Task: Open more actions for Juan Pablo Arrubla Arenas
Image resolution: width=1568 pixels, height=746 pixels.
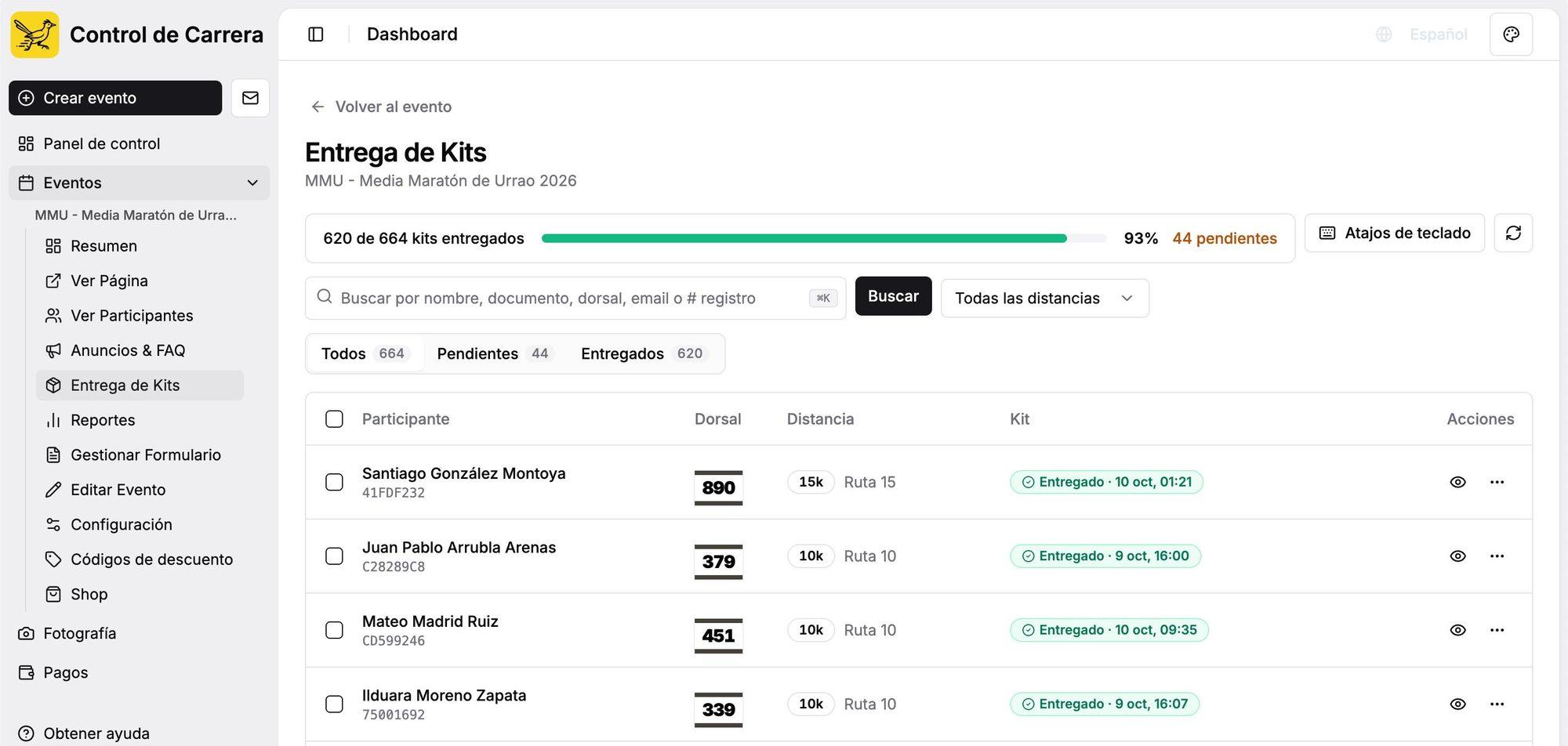Action: pos(1497,556)
